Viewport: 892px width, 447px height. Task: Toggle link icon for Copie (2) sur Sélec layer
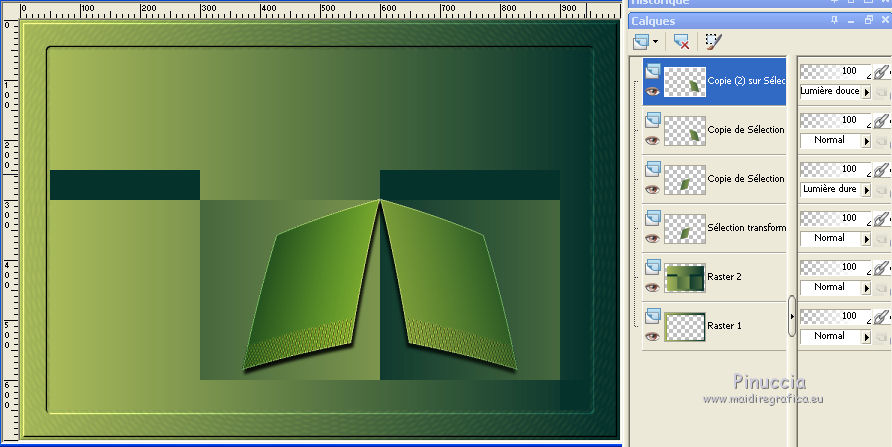click(x=881, y=72)
